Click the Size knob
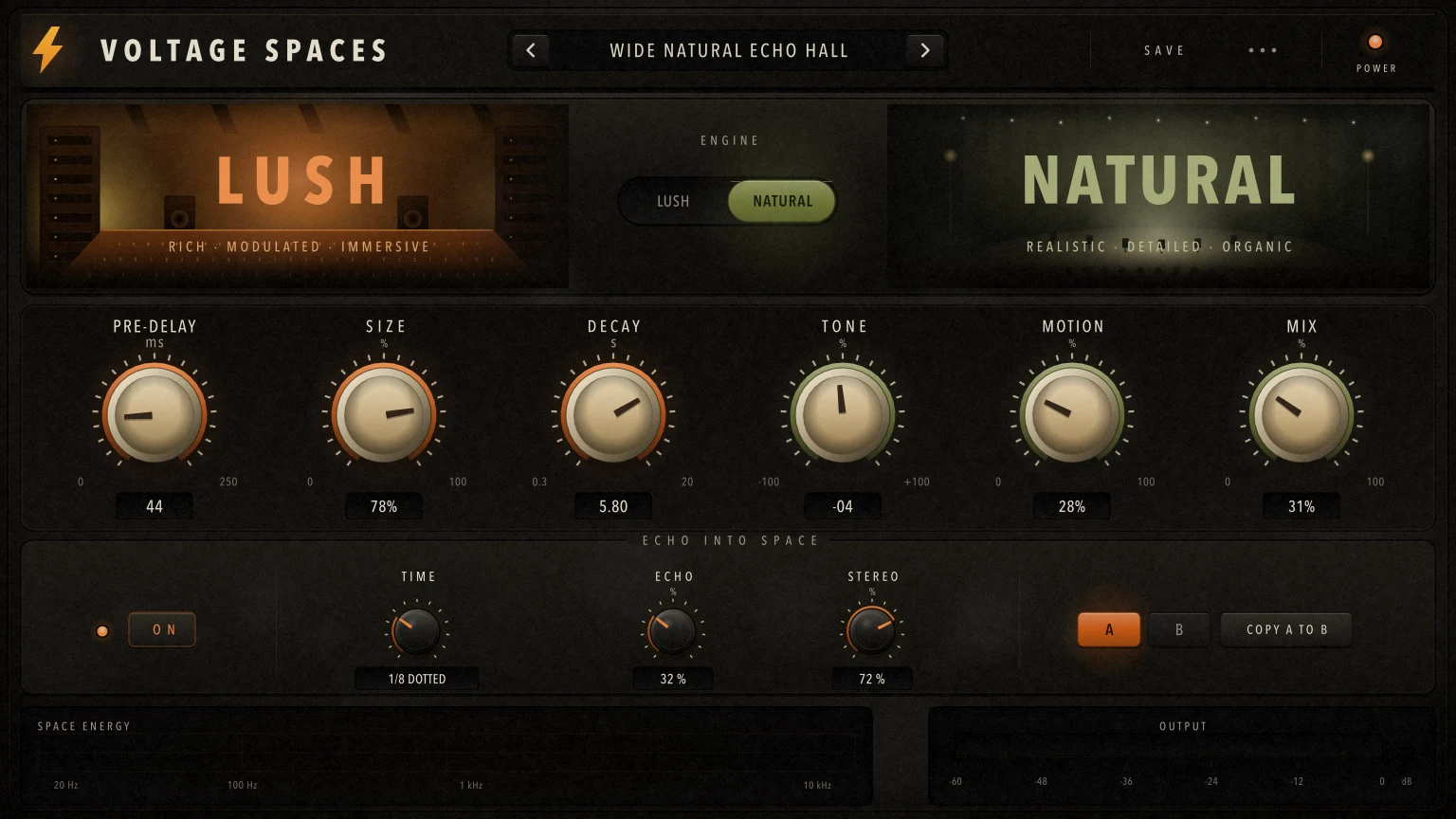 coord(384,414)
